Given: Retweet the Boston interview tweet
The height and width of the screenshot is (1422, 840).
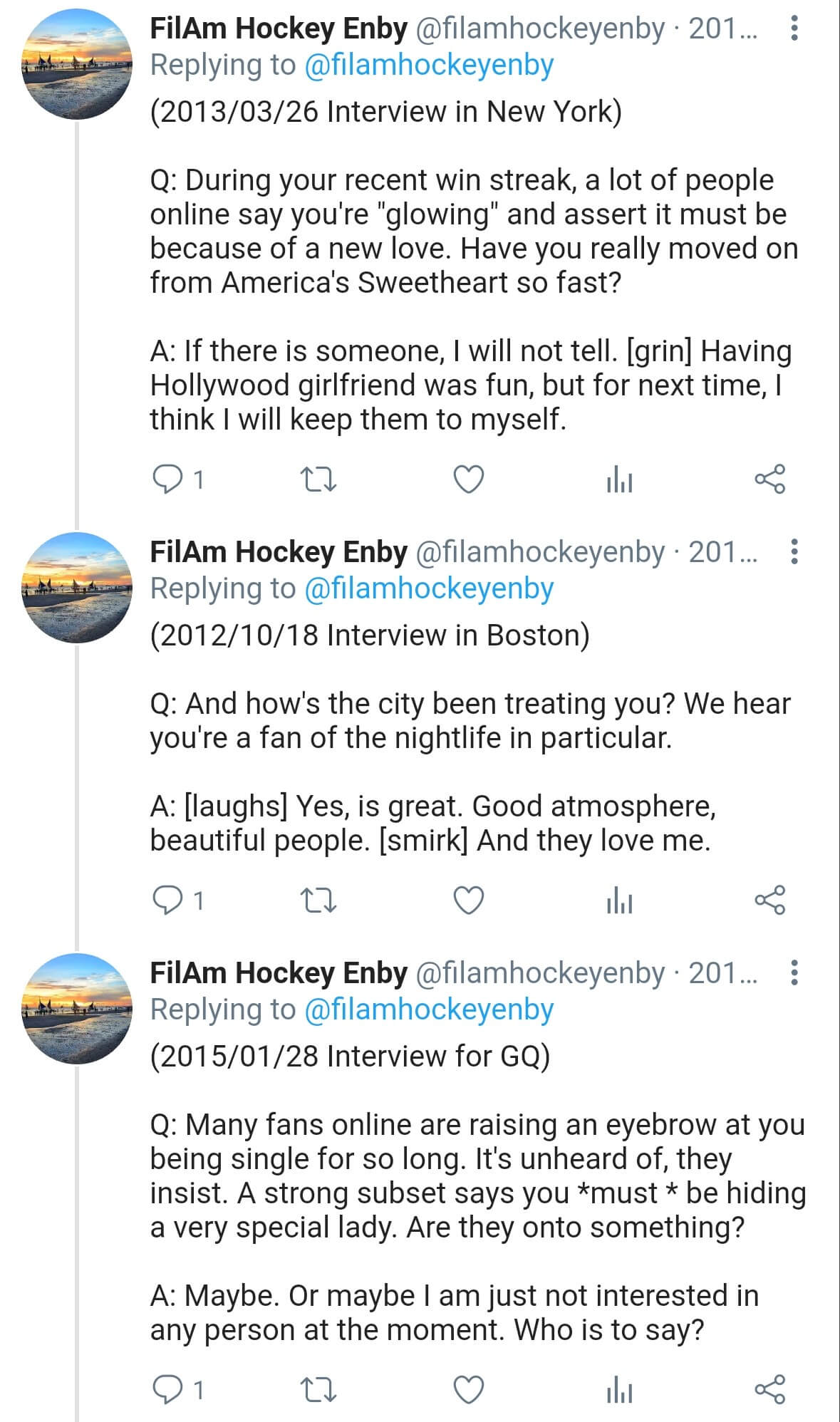Looking at the screenshot, I should pos(318,901).
